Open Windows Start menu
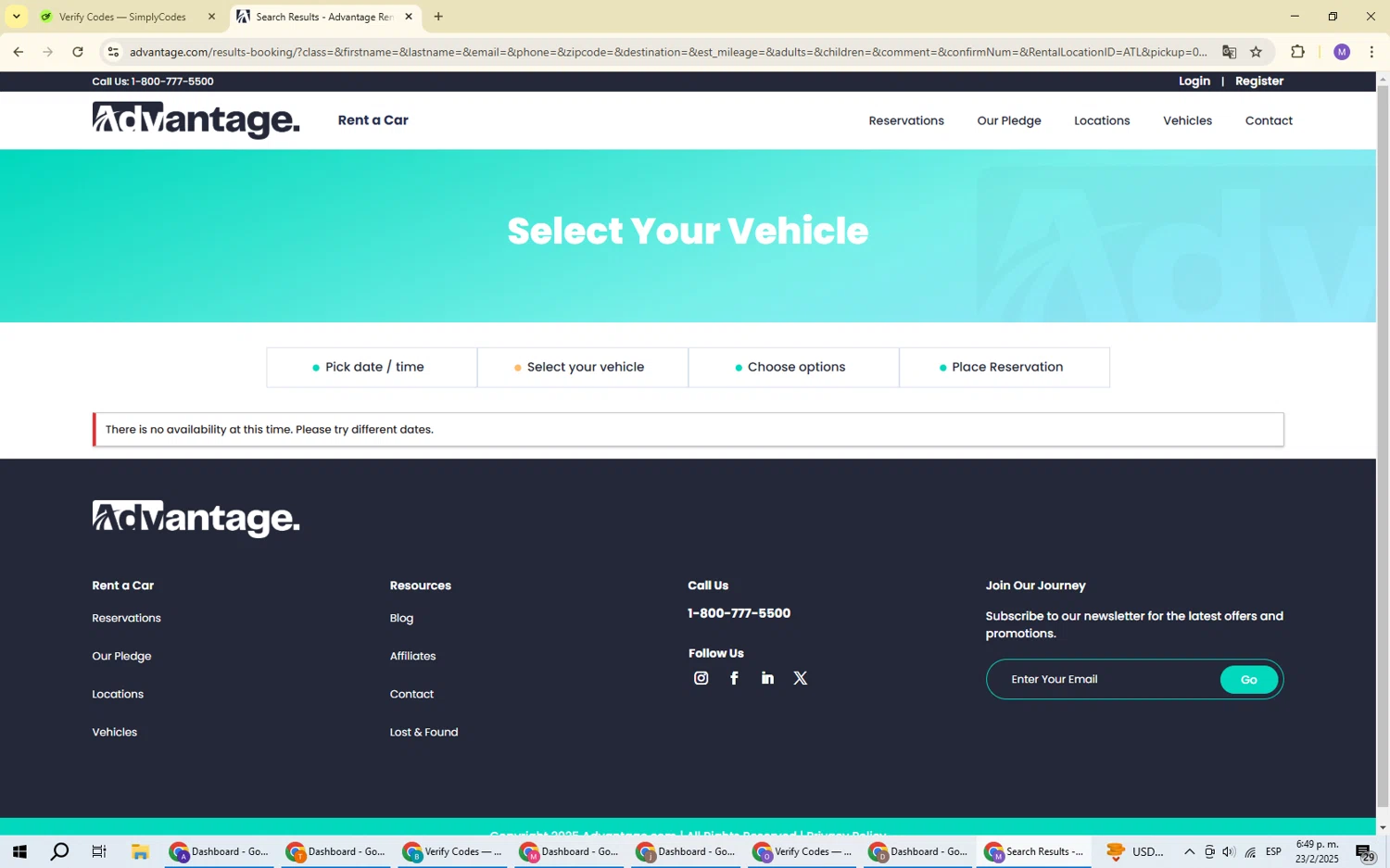 pos(19,851)
